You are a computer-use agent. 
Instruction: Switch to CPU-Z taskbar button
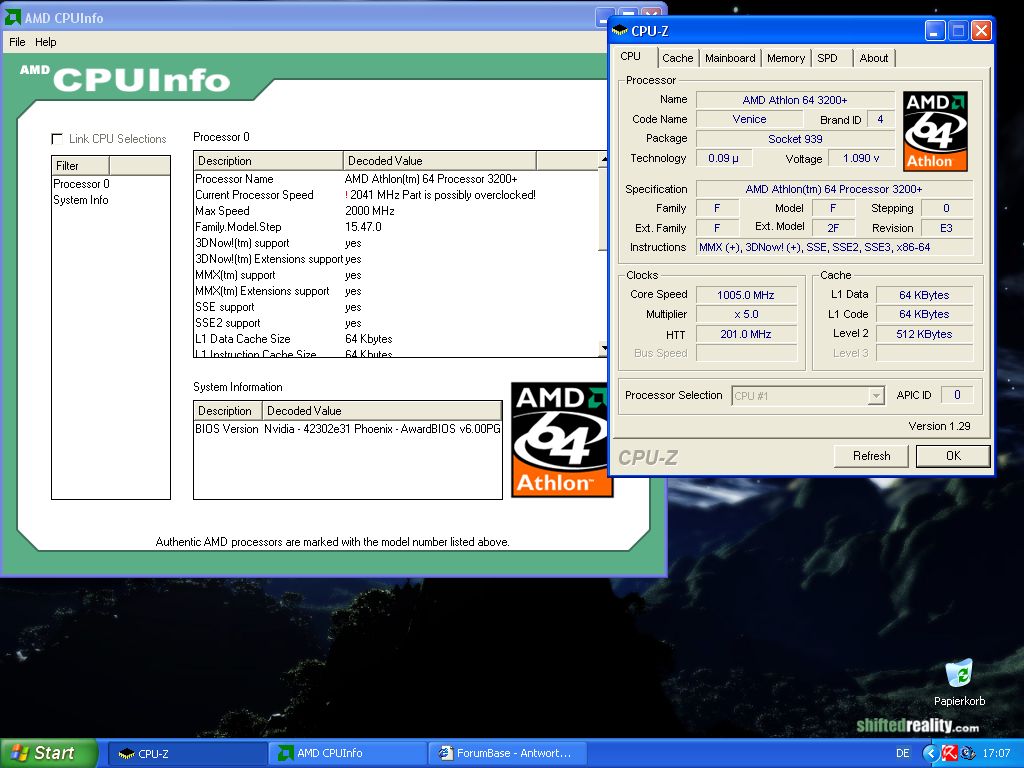point(187,754)
